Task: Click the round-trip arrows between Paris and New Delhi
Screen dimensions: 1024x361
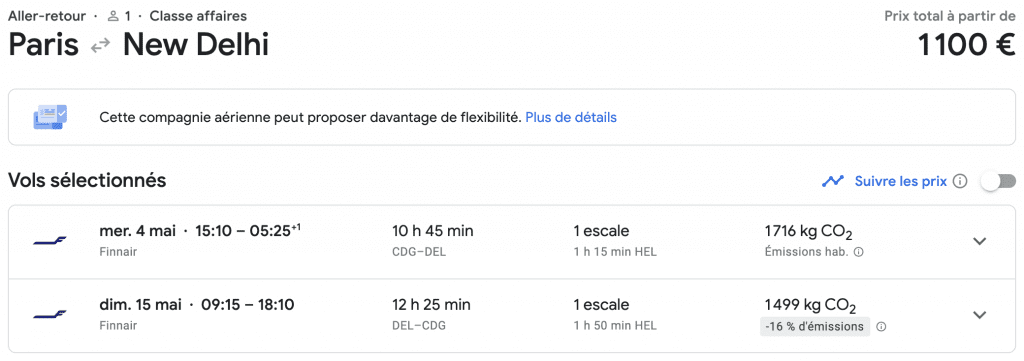Action: (101, 46)
